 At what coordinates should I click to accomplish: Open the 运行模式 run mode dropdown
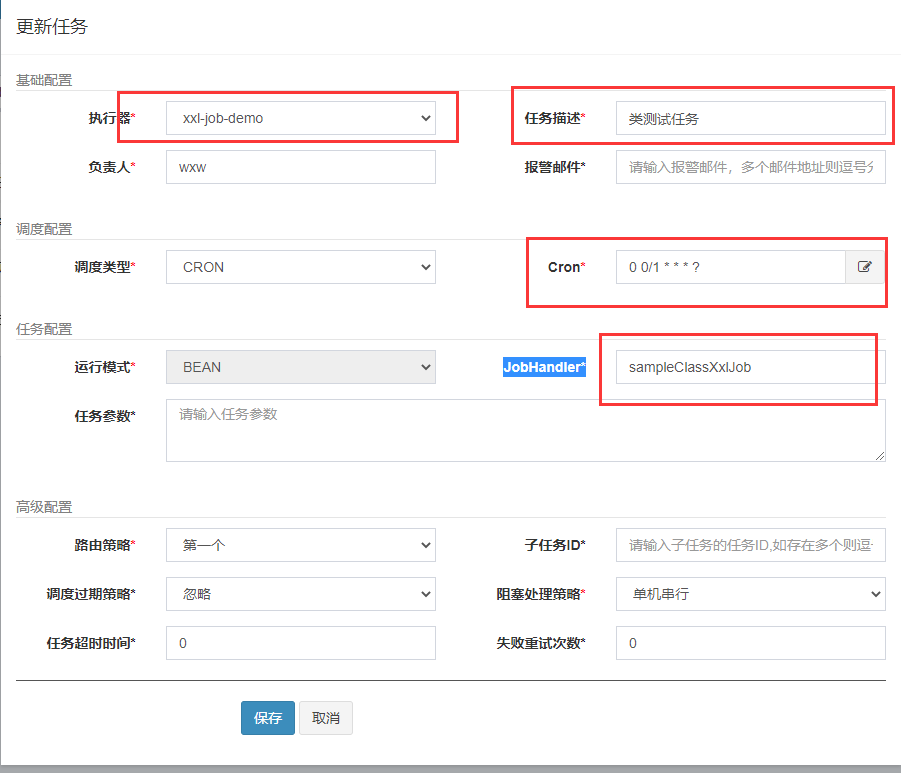(x=300, y=367)
